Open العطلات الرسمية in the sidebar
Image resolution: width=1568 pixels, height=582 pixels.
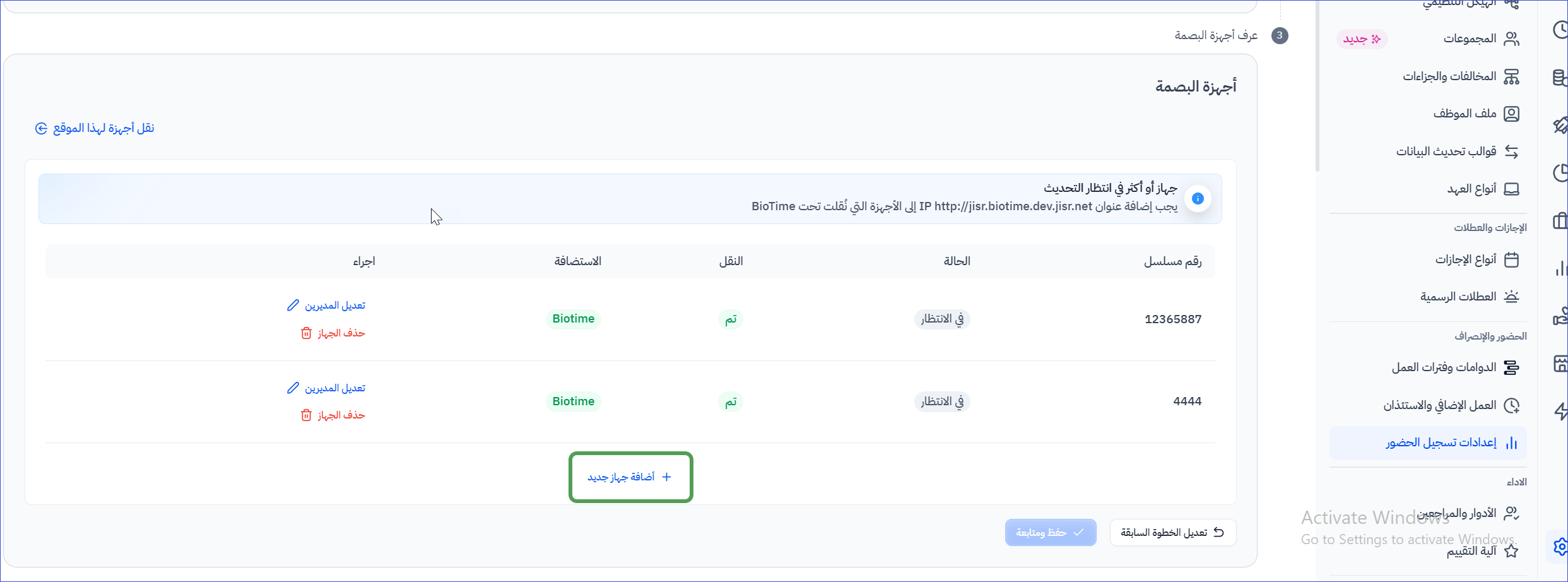coord(1458,297)
